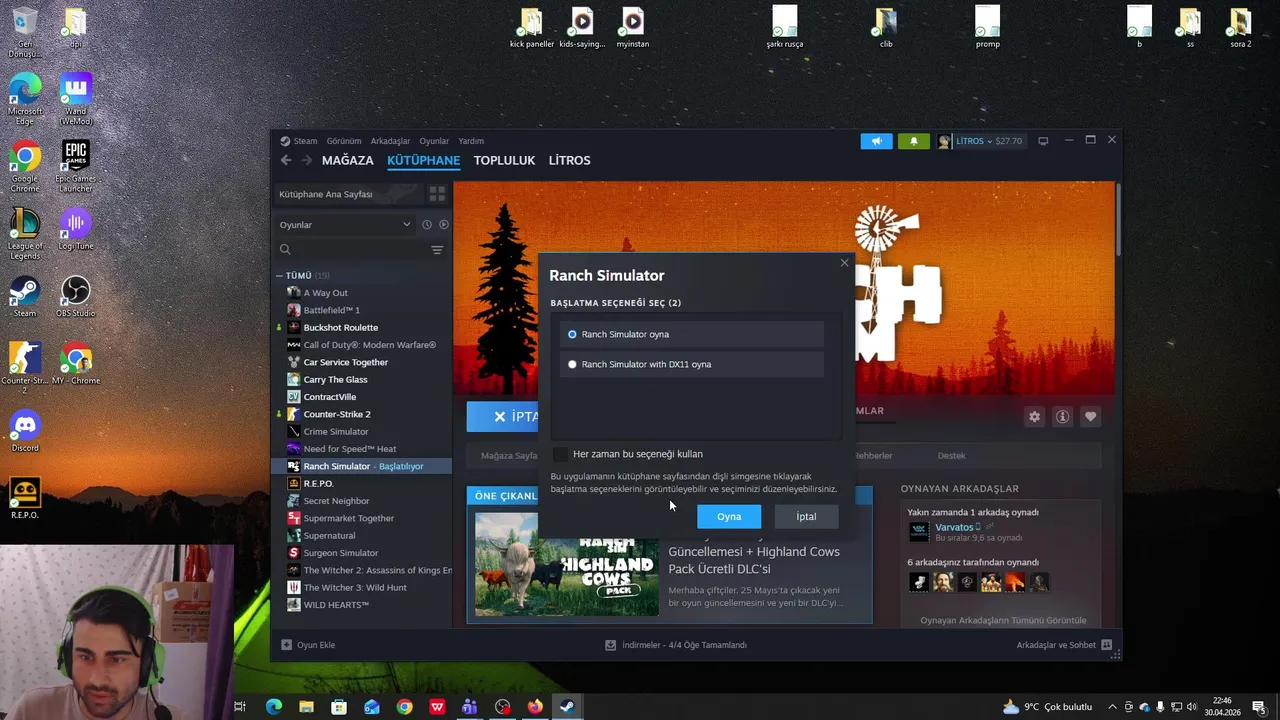Click the library search magnifier icon
Viewport: 1280px width, 720px height.
285,250
